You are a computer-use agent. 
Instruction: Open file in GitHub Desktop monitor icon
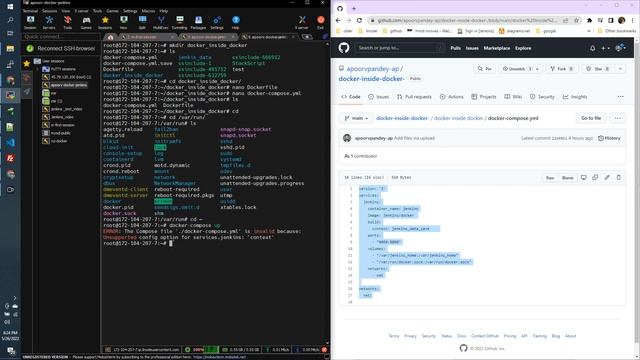point(584,178)
